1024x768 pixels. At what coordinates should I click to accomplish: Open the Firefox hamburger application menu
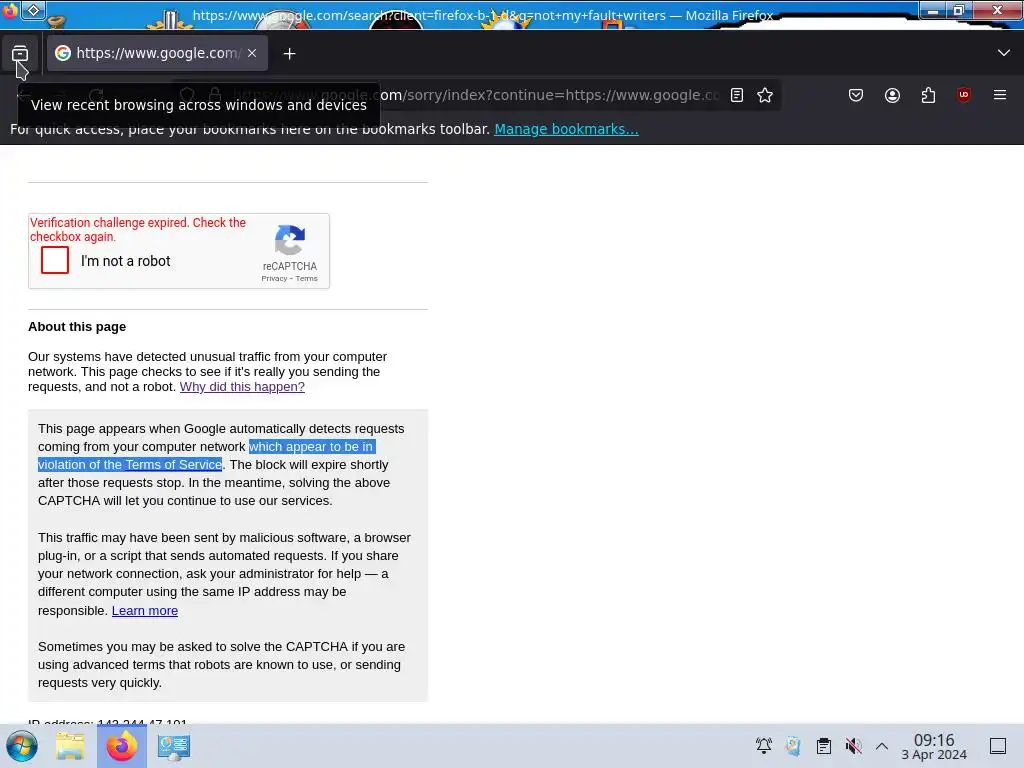[x=999, y=95]
